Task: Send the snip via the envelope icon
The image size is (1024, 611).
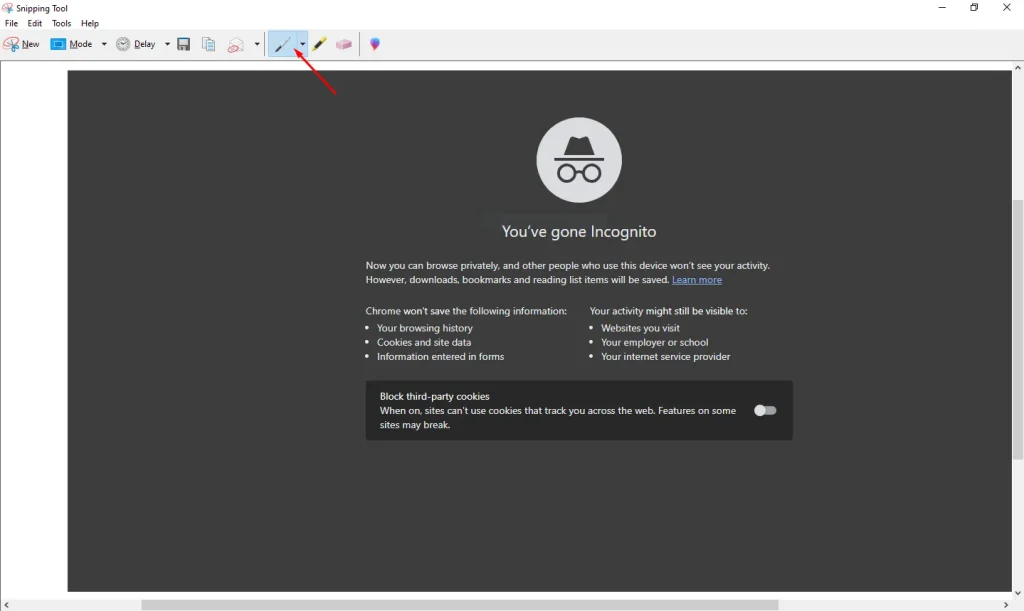Action: [x=235, y=44]
